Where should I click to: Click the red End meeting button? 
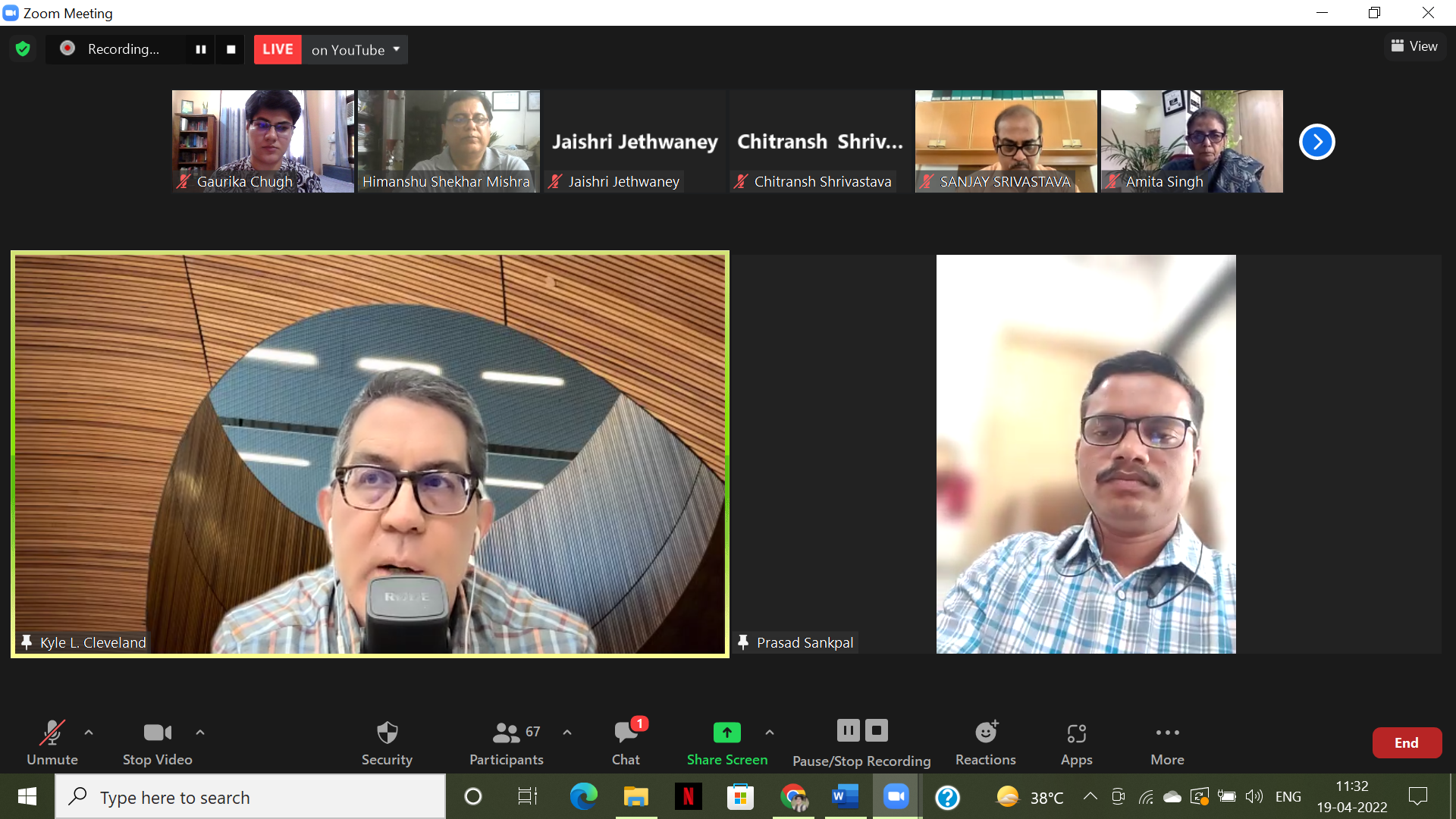click(x=1407, y=743)
